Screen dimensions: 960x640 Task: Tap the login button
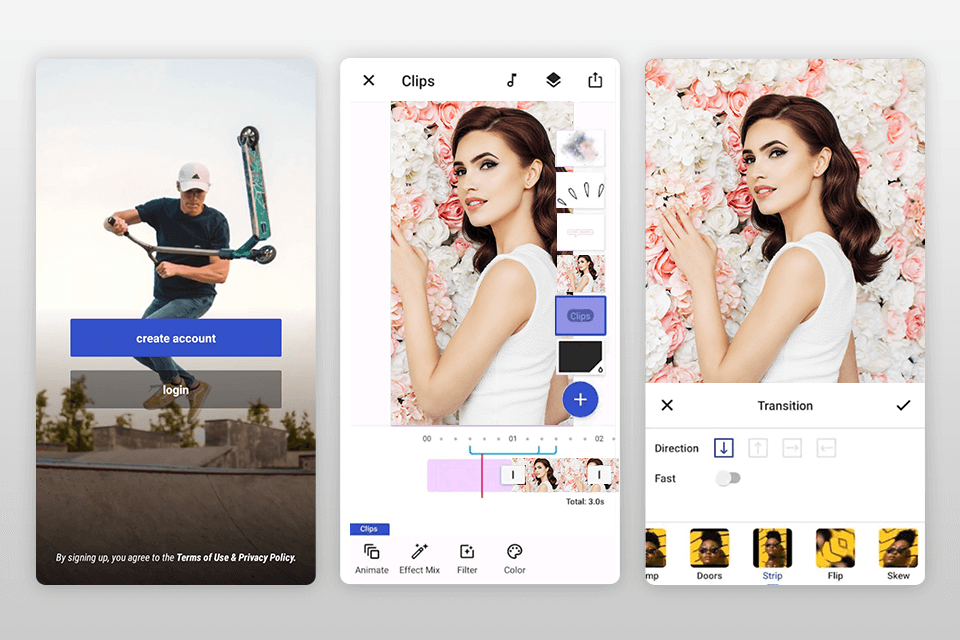pos(175,390)
